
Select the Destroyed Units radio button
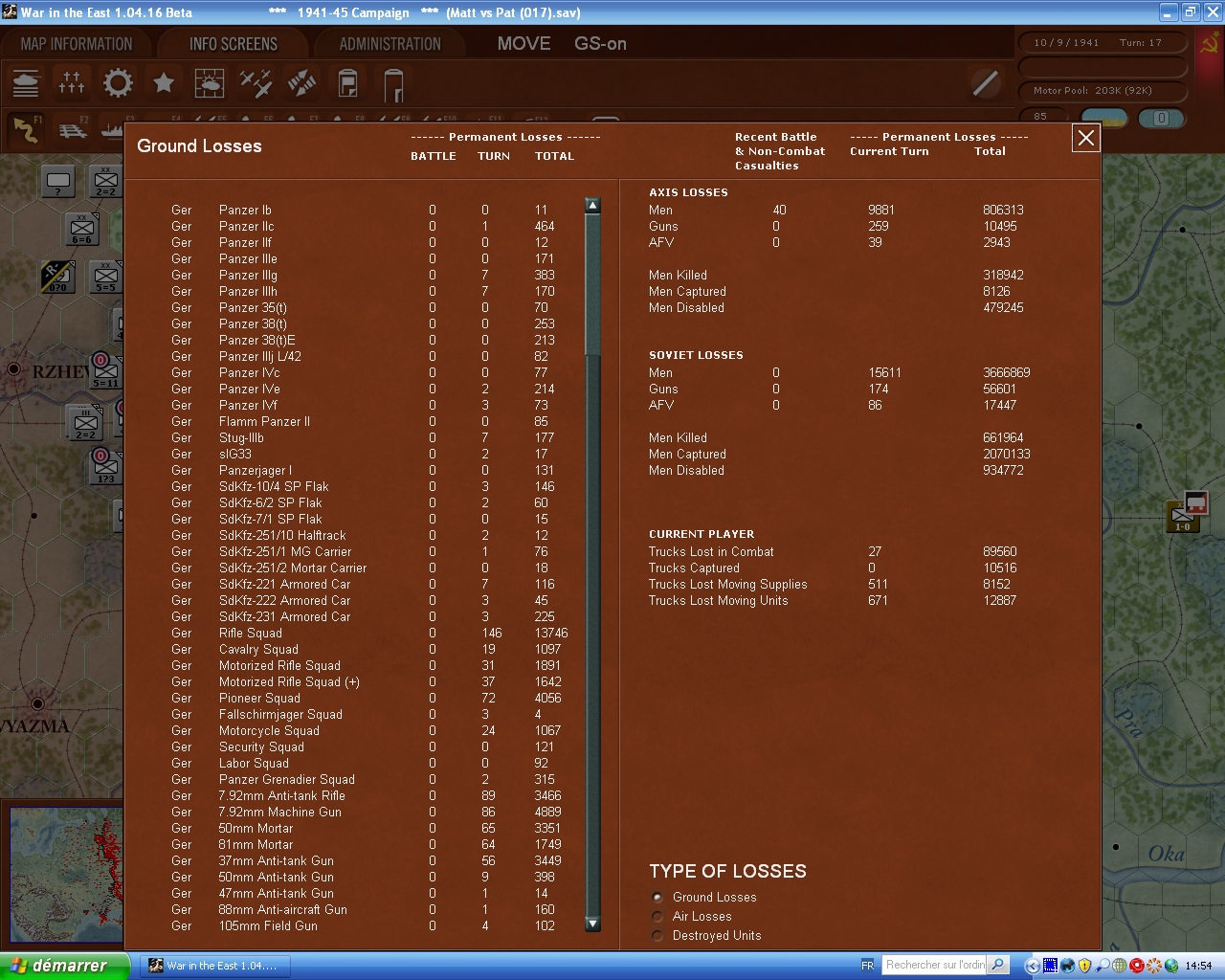pyautogui.click(x=657, y=936)
